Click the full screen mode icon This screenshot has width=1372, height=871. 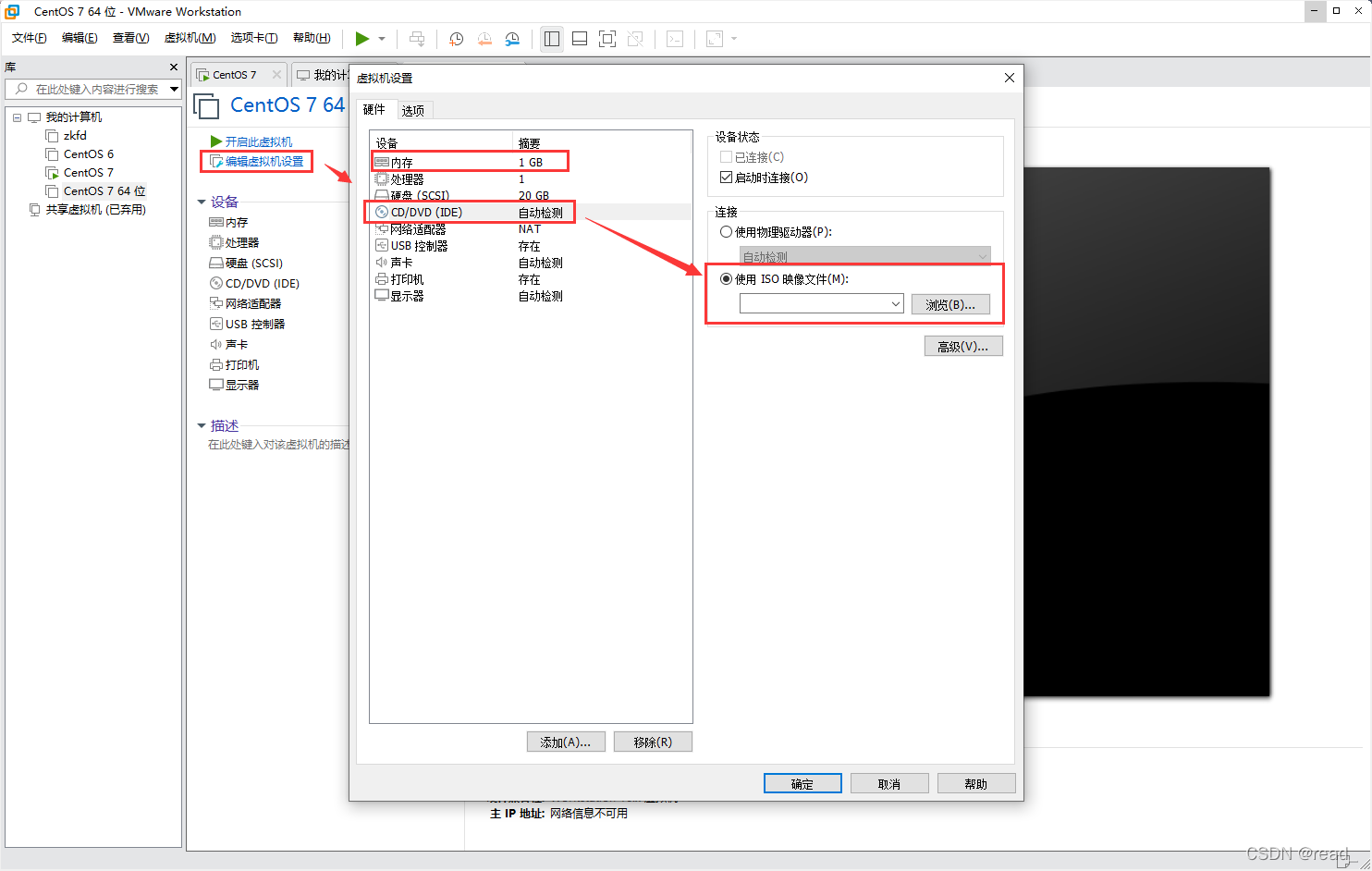pyautogui.click(x=607, y=39)
